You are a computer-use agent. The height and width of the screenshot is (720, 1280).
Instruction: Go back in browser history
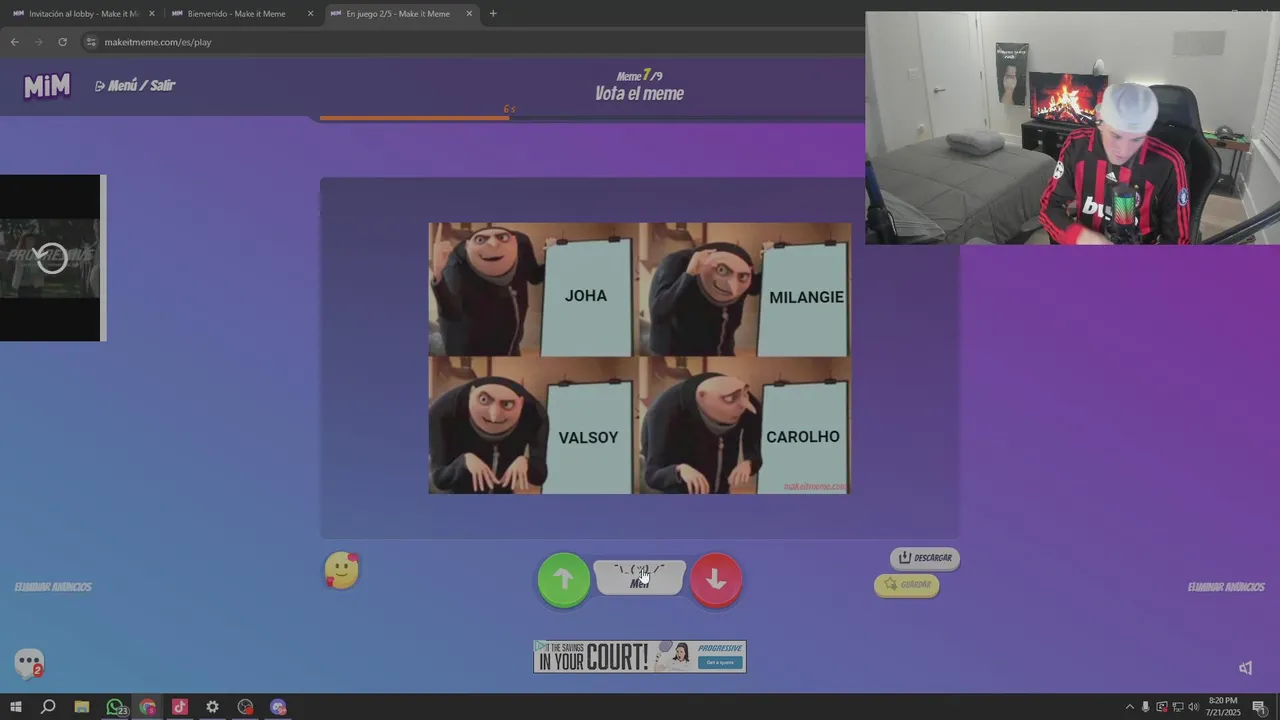(x=14, y=42)
